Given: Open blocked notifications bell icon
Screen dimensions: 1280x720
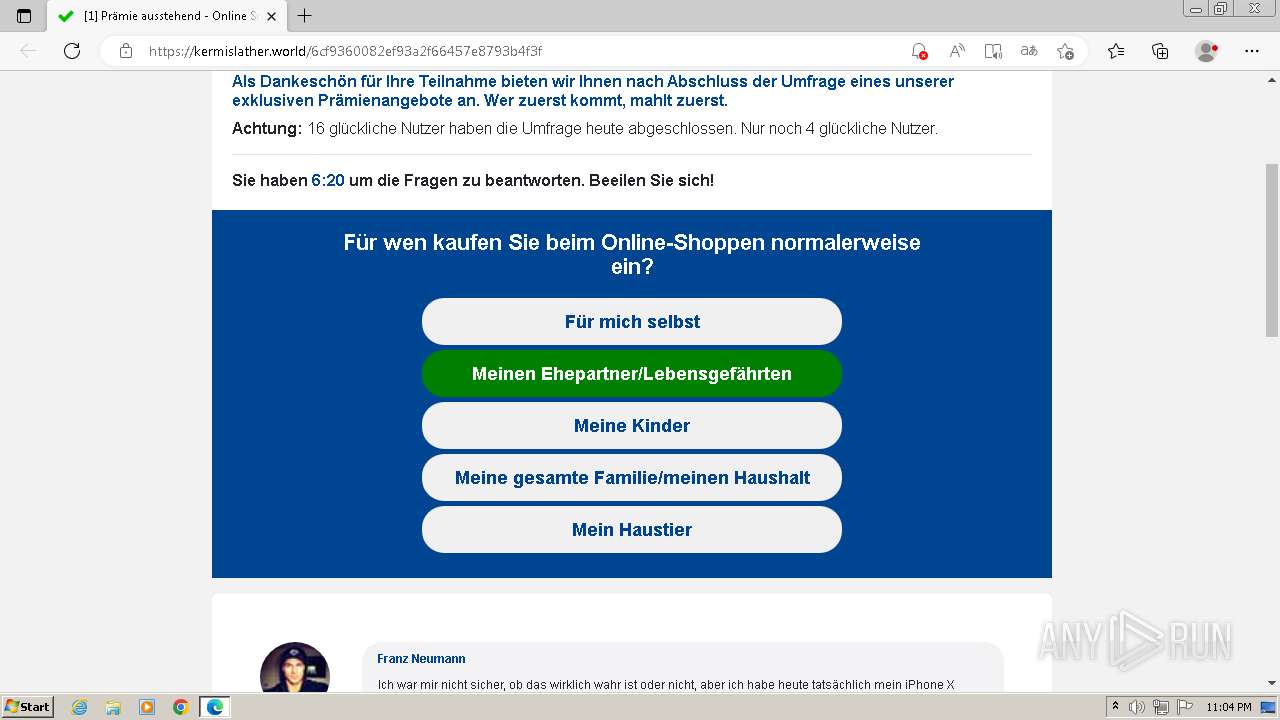Looking at the screenshot, I should point(919,51).
